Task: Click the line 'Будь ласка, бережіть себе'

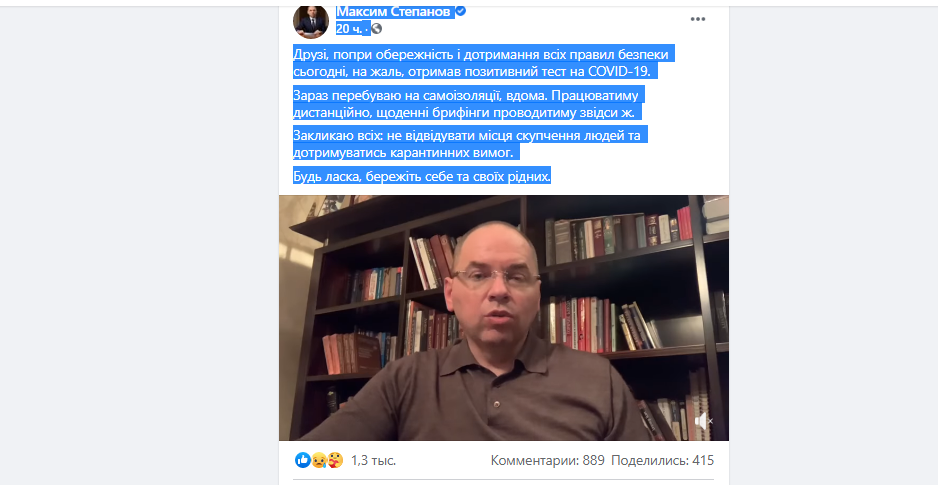Action: (x=422, y=176)
